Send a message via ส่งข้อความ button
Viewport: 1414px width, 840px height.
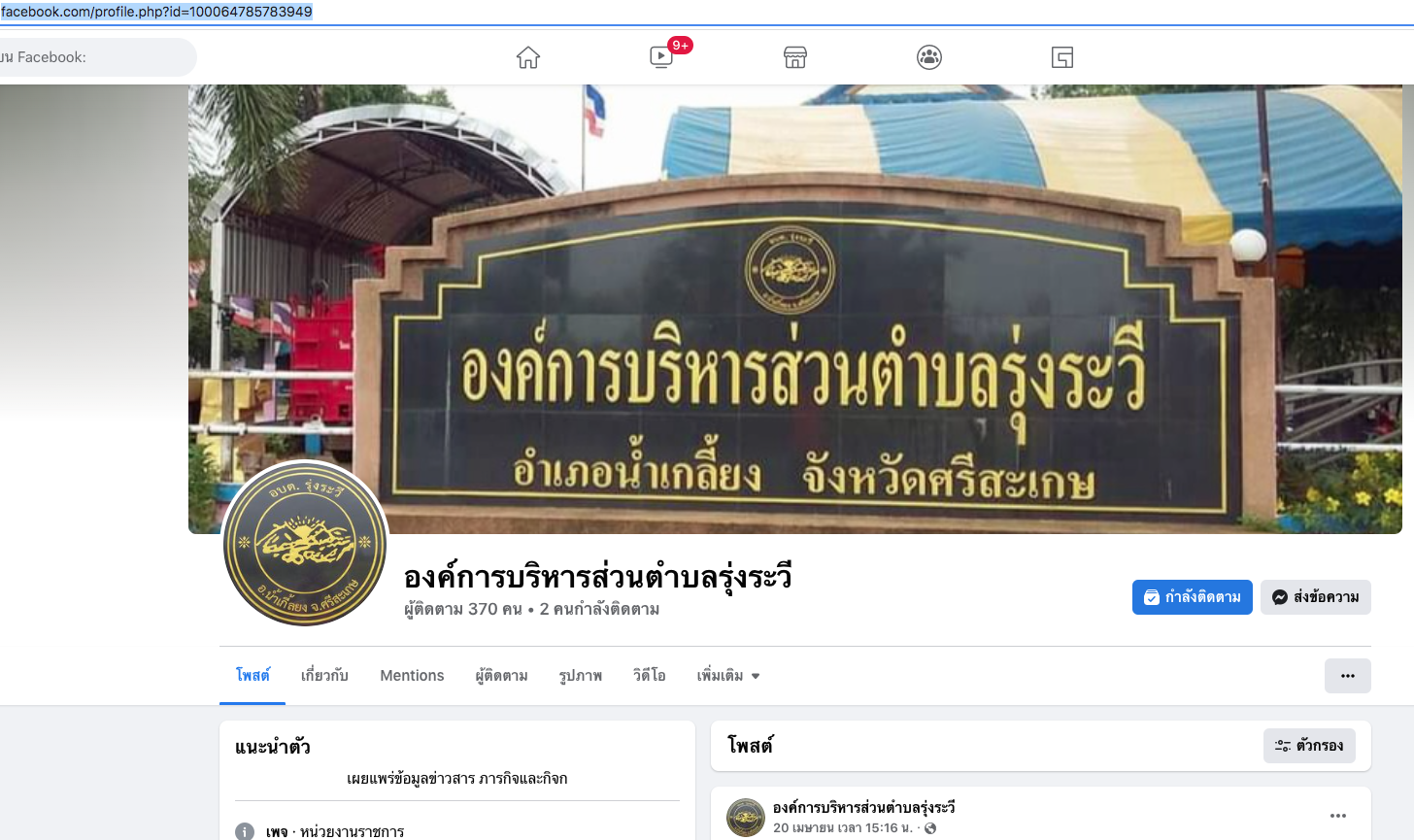(x=1316, y=597)
